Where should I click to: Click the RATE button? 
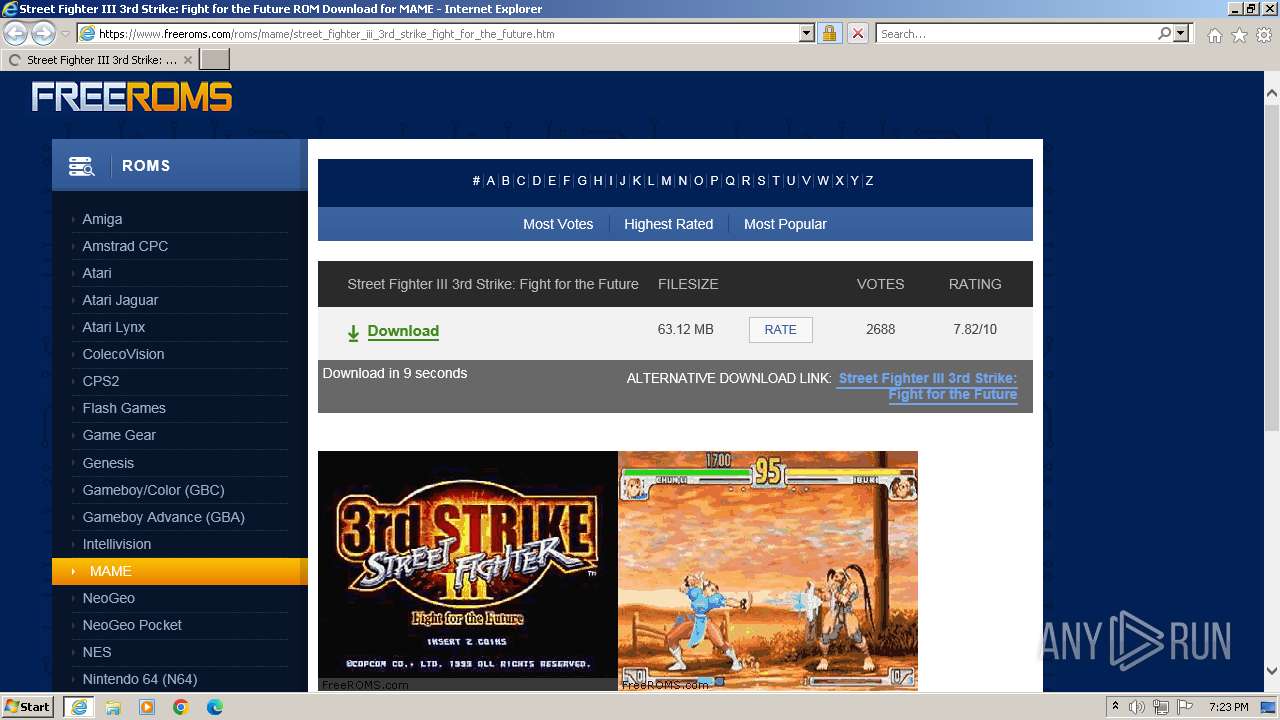781,330
